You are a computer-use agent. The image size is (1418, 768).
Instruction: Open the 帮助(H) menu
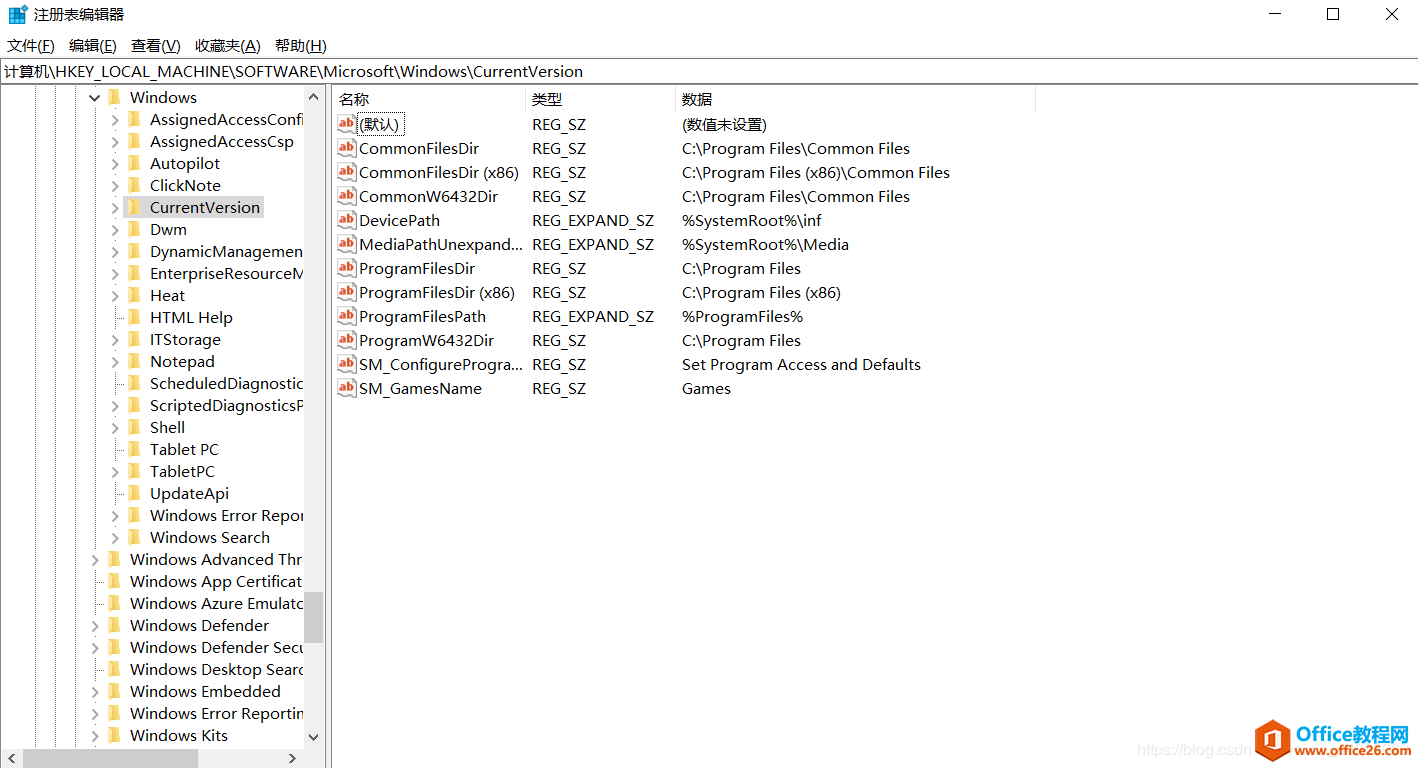tap(301, 46)
